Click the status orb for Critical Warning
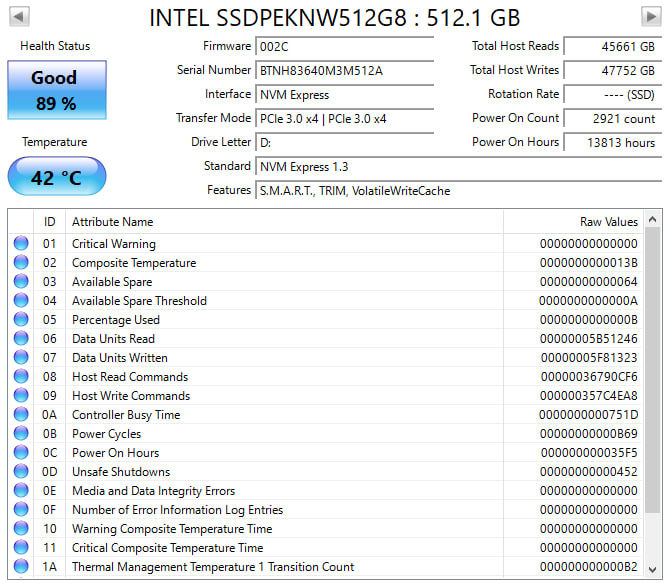Image resolution: width=667 pixels, height=588 pixels. [21, 244]
